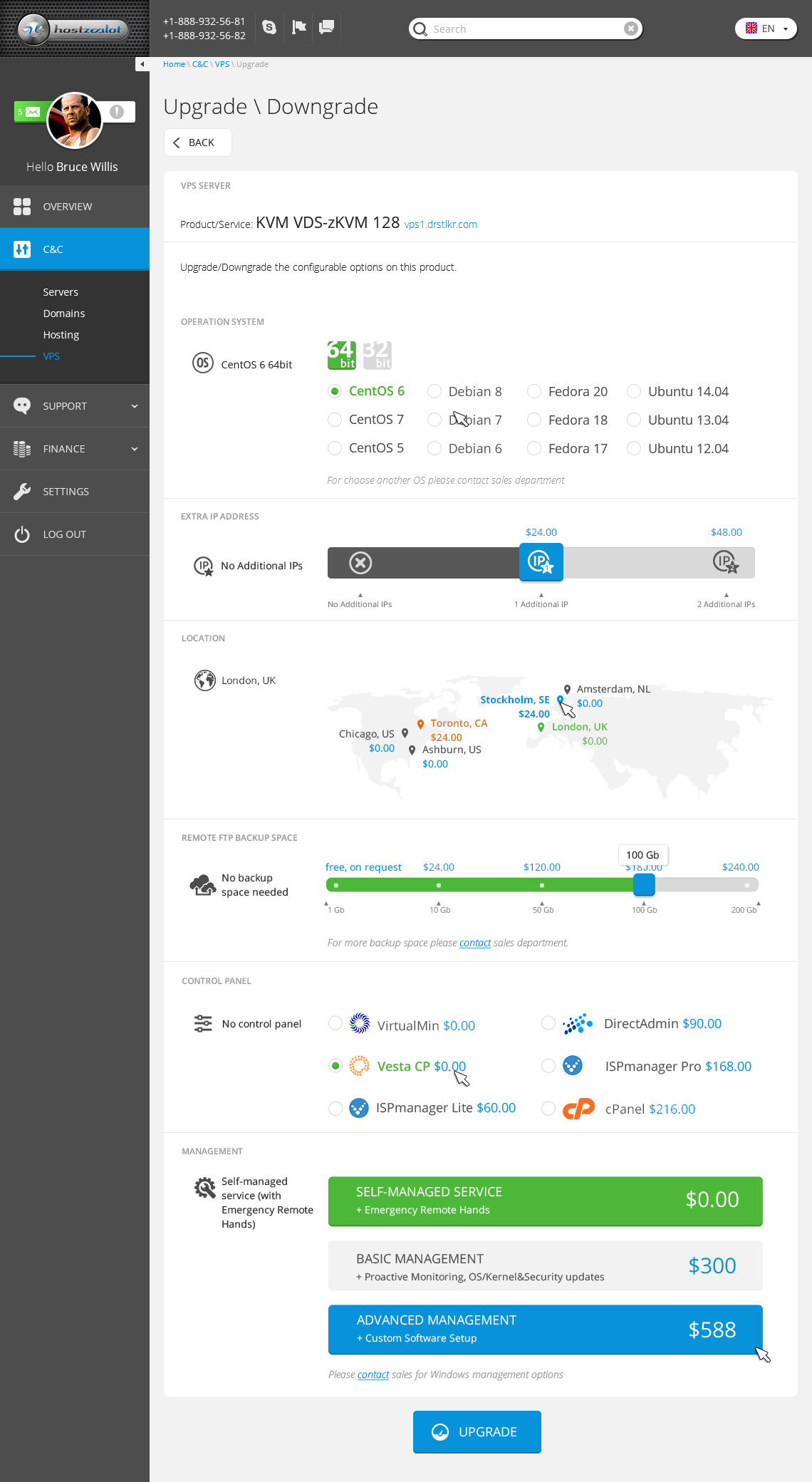Click the BACK button
812x1482 pixels.
[198, 142]
